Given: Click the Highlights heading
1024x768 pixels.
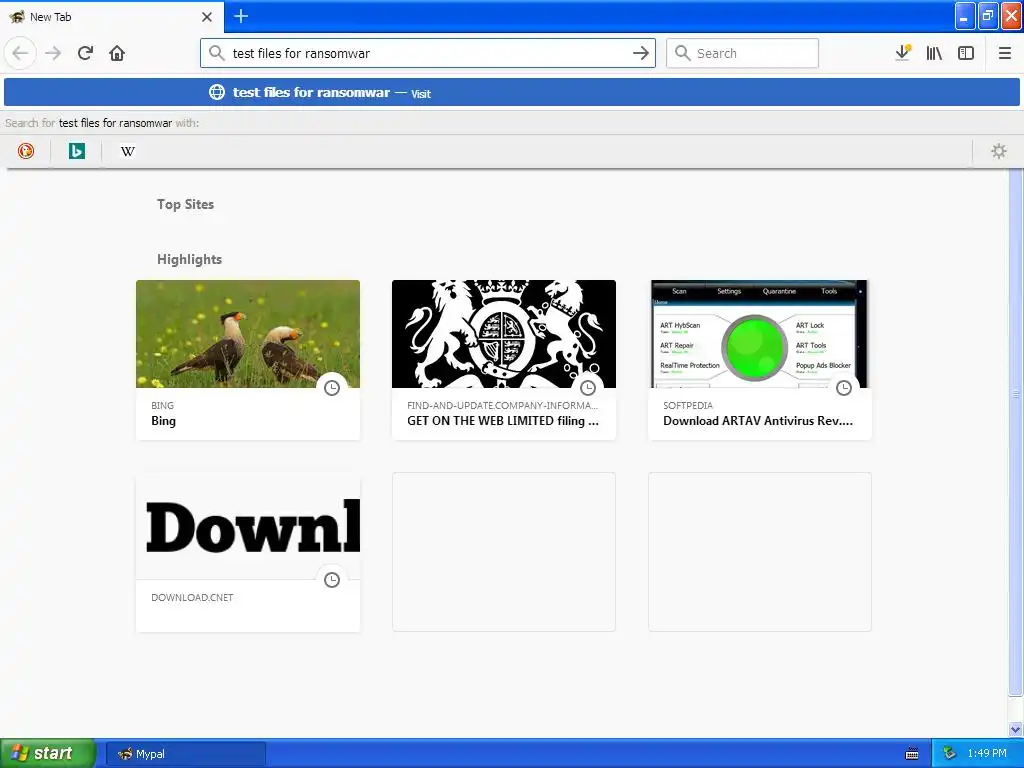Looking at the screenshot, I should (x=189, y=259).
